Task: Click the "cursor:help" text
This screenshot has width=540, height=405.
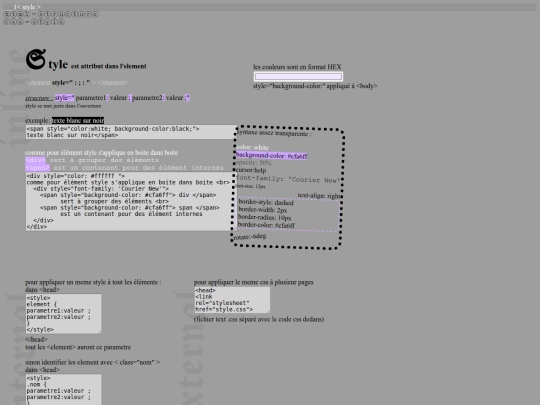Action: pyautogui.click(x=251, y=170)
